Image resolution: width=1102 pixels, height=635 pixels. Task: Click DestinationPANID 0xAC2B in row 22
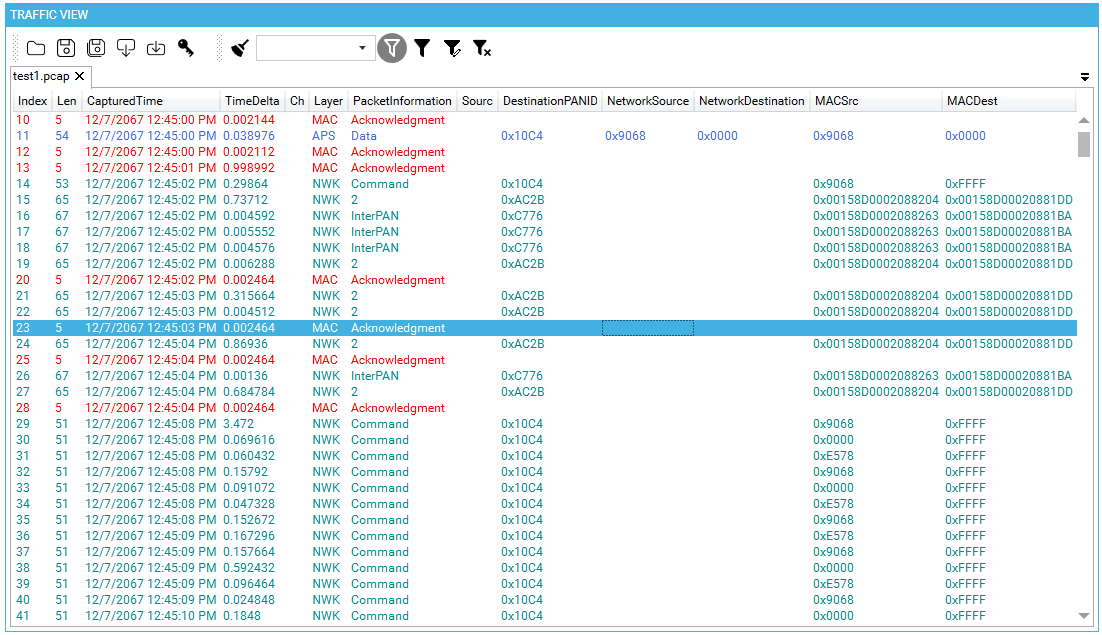pyautogui.click(x=523, y=312)
